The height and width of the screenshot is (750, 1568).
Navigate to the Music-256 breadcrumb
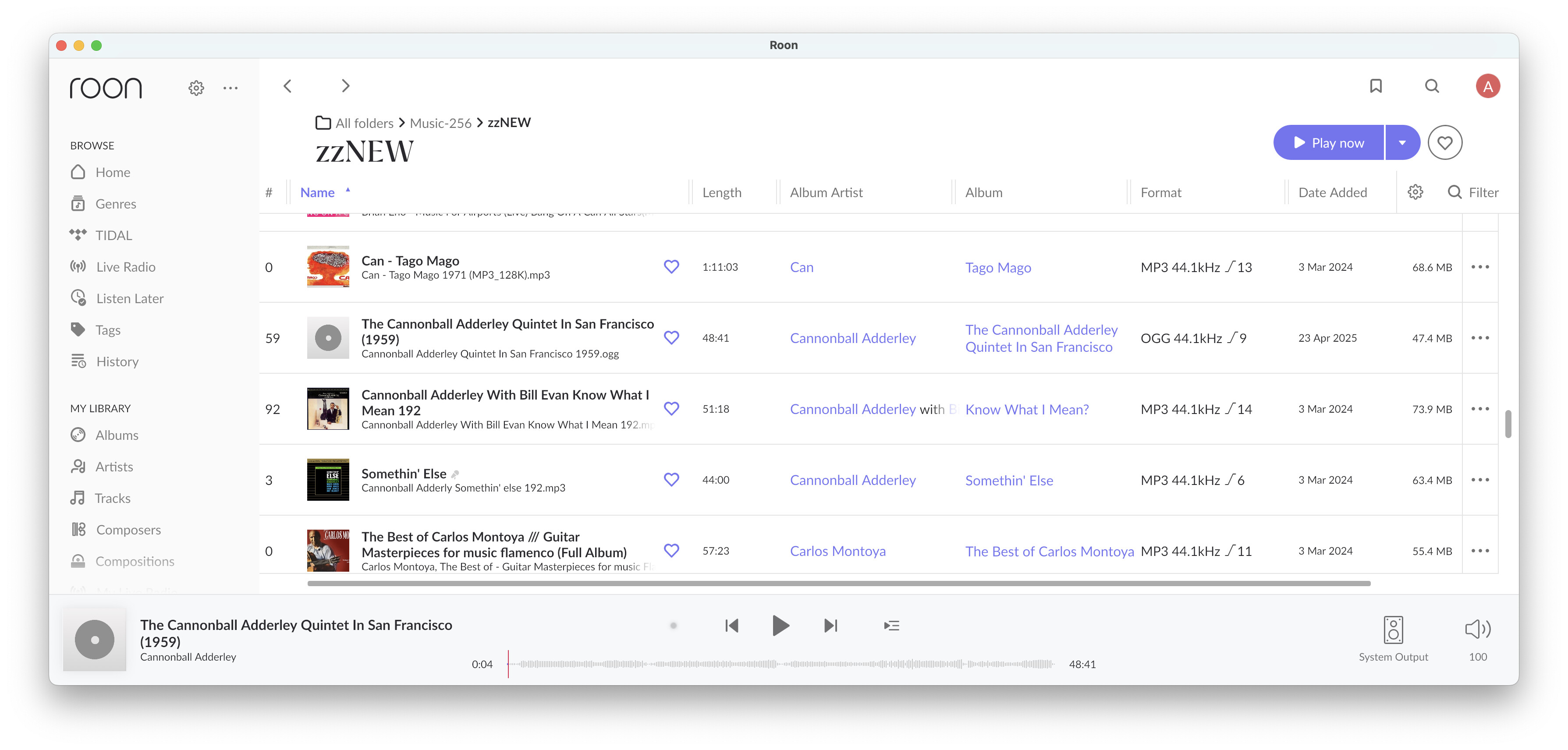tap(441, 123)
